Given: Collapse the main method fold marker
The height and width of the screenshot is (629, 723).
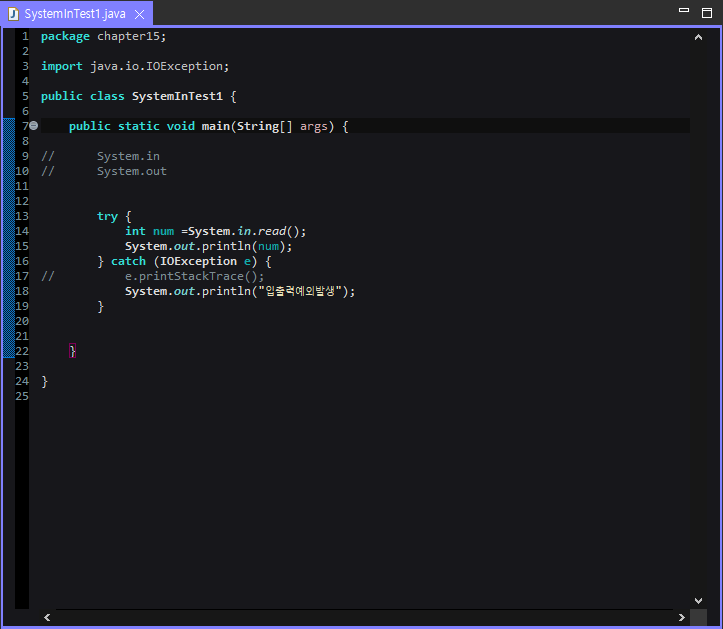Looking at the screenshot, I should pyautogui.click(x=34, y=125).
